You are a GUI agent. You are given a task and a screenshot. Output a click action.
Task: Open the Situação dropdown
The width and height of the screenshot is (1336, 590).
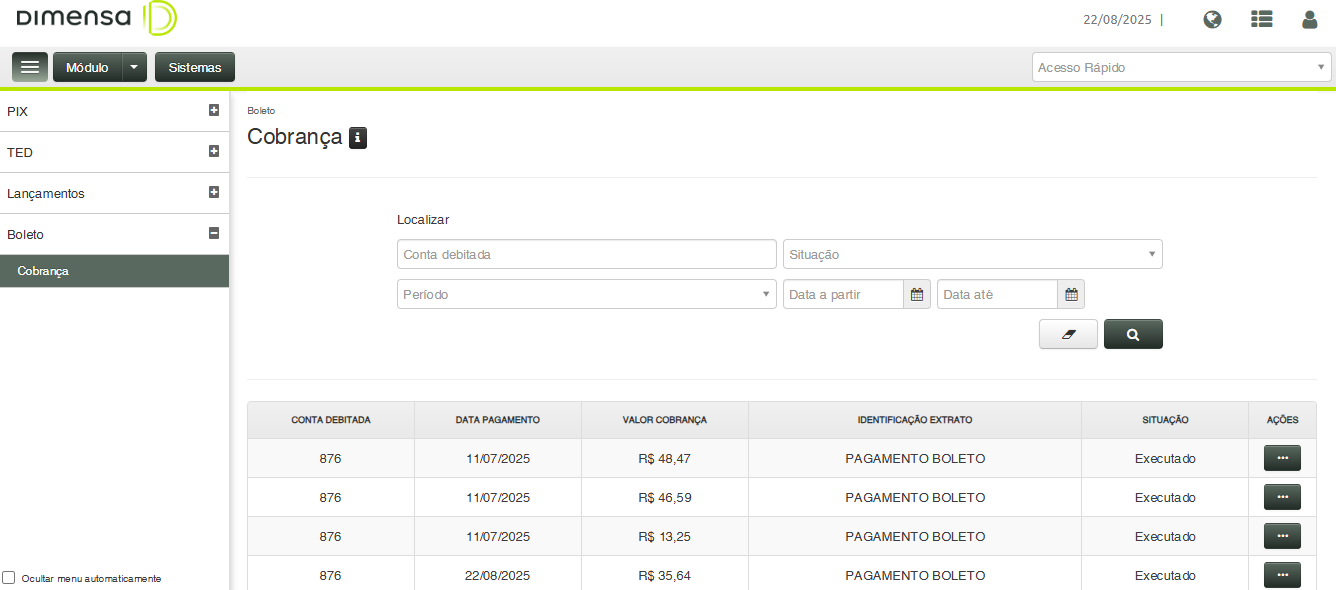tap(972, 254)
